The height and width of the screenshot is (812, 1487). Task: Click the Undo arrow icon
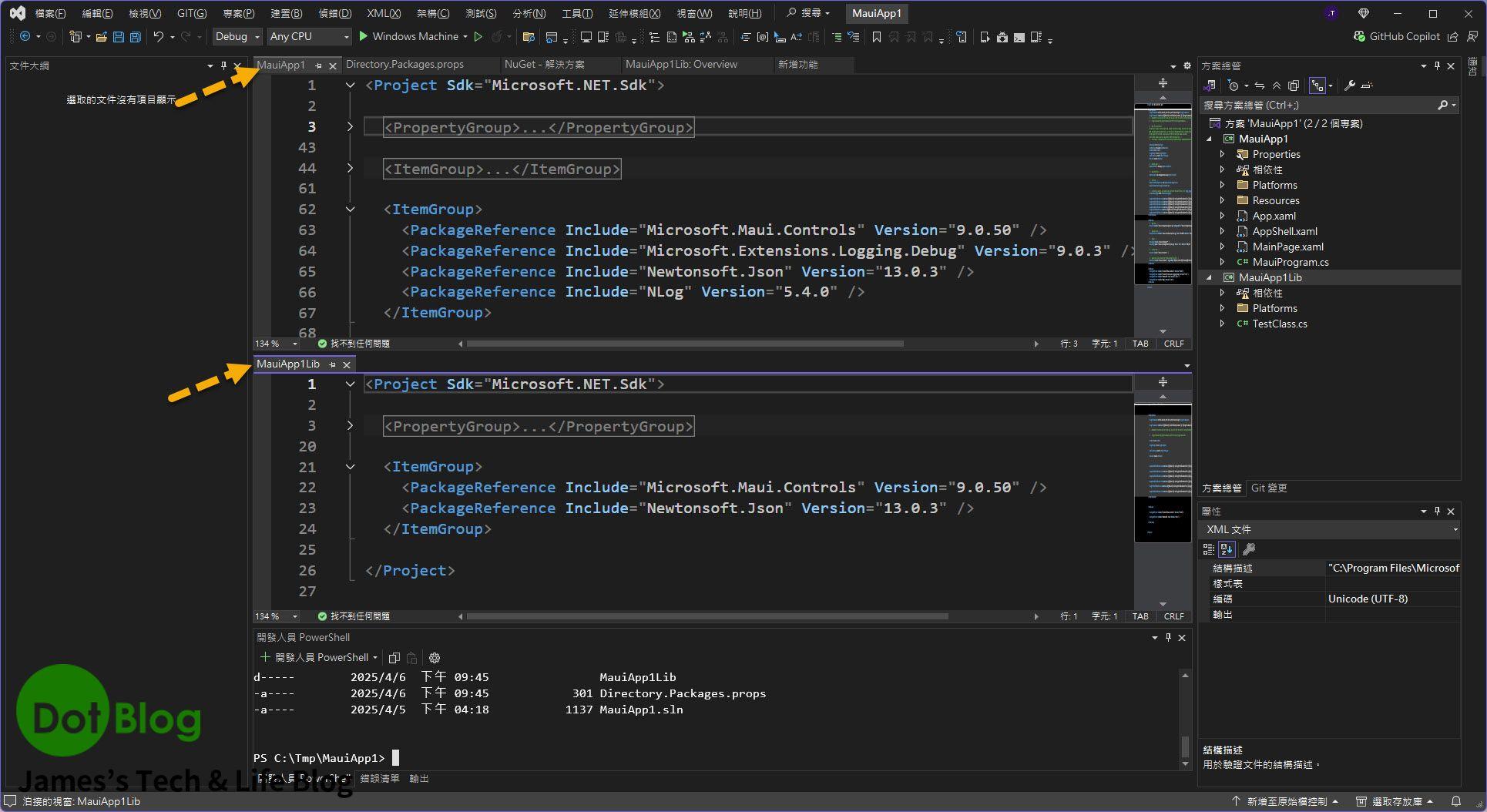click(x=158, y=36)
